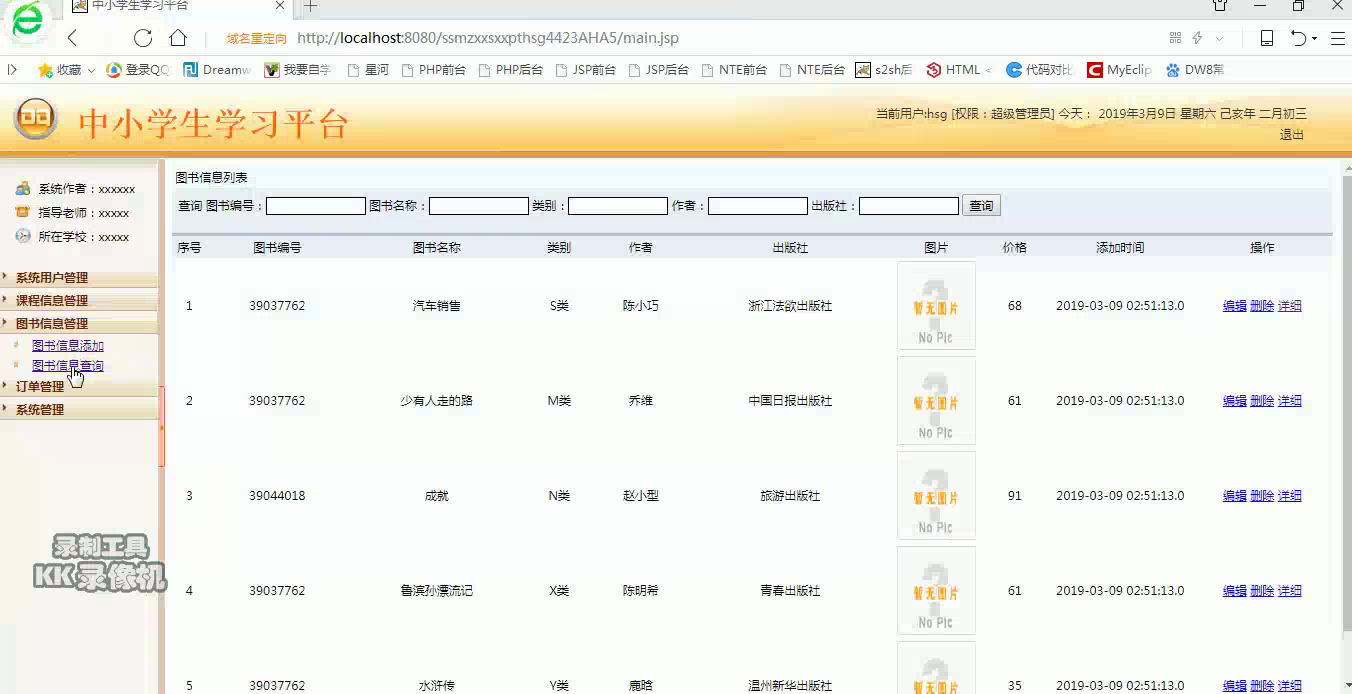Open 我要自学 bookmark
1352x694 pixels.
(297, 70)
